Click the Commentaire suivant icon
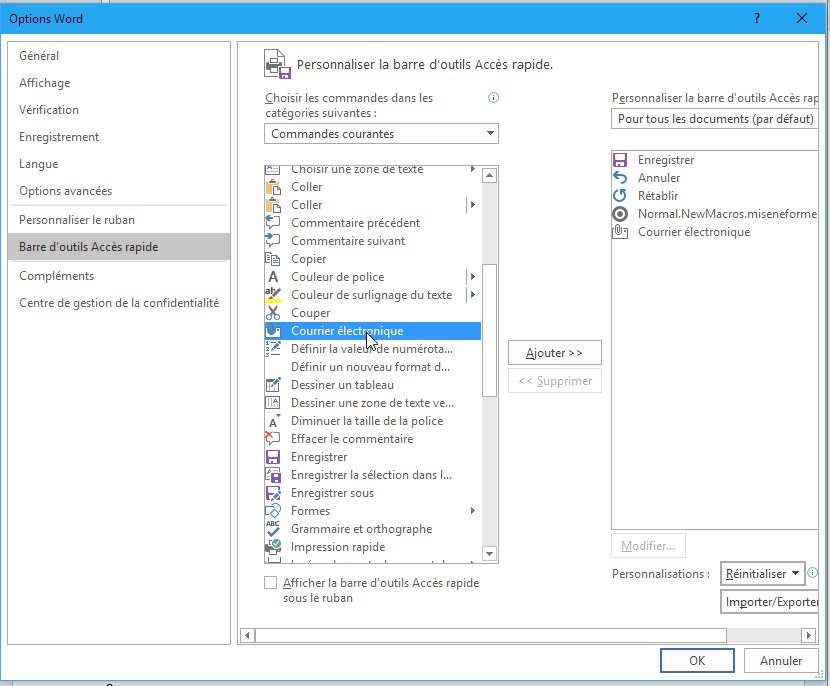 coord(273,241)
